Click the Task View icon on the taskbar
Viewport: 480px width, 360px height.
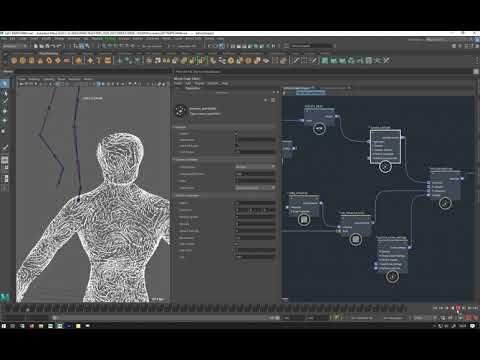point(22,326)
